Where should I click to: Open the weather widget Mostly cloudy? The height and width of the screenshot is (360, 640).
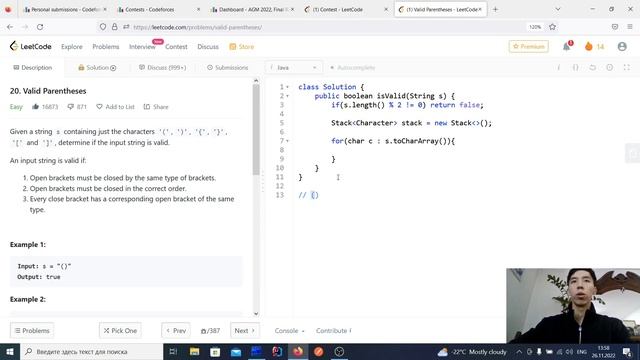[472, 351]
